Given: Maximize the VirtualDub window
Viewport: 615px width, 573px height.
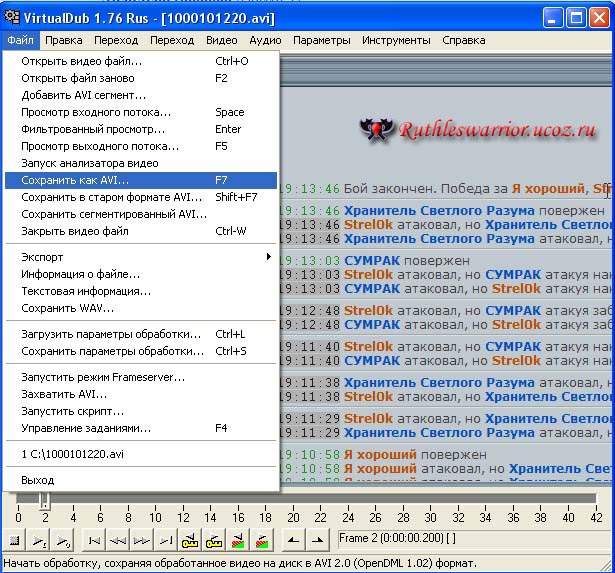Looking at the screenshot, I should tap(576, 18).
